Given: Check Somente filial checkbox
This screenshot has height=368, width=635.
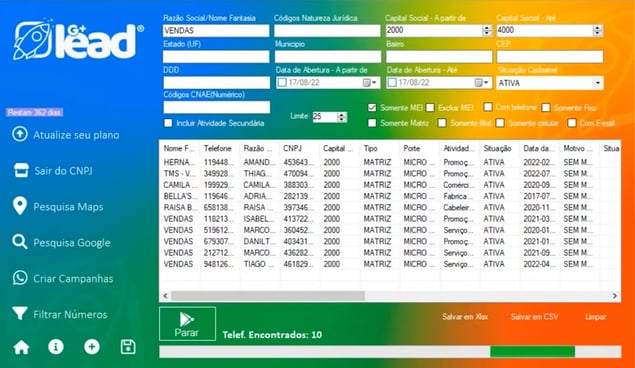Looking at the screenshot, I should click(442, 123).
